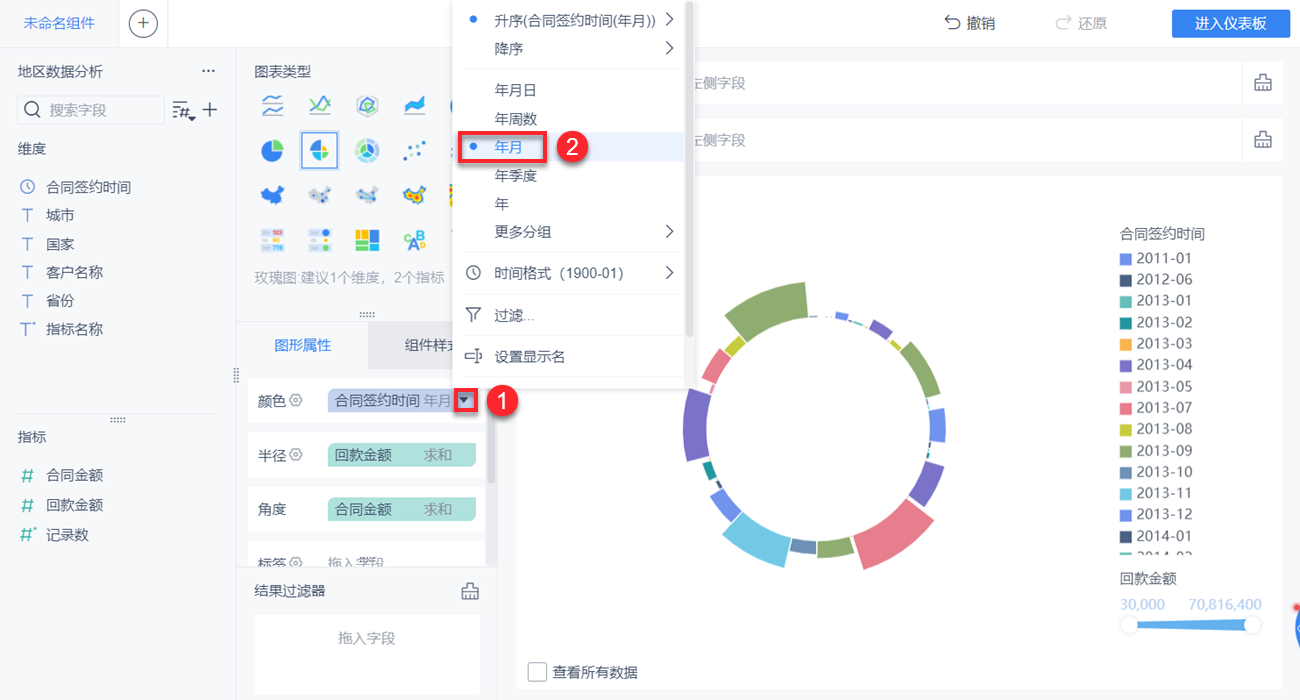This screenshot has width=1300, height=700.
Task: Click the 撤销 undo button
Action: tap(970, 23)
